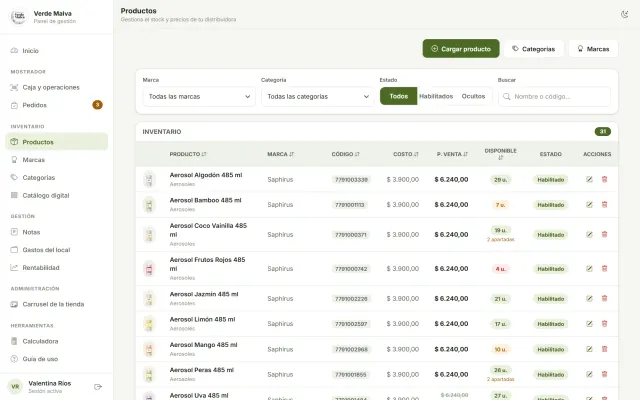This screenshot has width=640, height=400.
Task: Edit Aerosol Algodón 485 ml pencil icon
Action: (589, 179)
